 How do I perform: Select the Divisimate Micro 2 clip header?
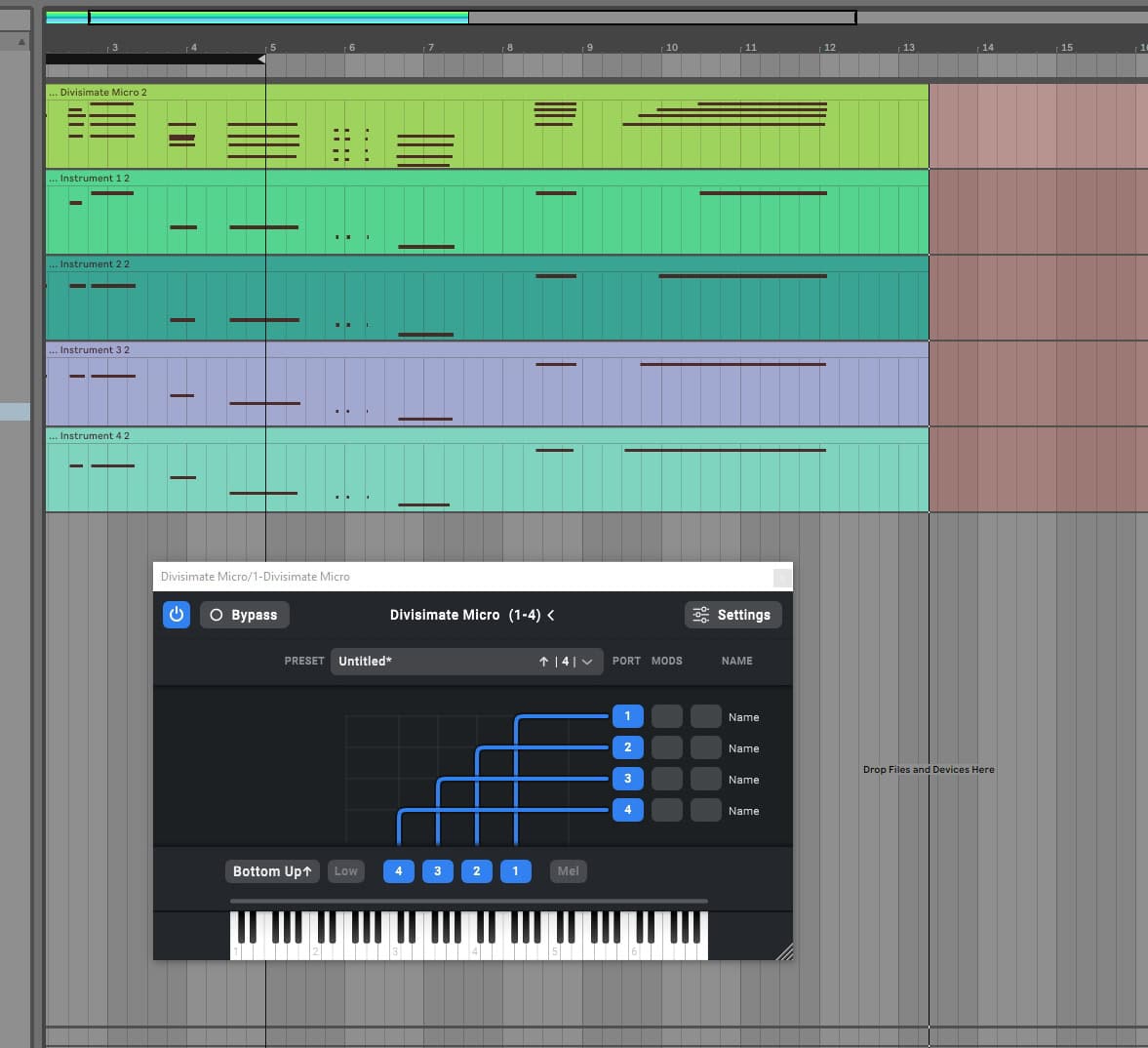[x=487, y=93]
